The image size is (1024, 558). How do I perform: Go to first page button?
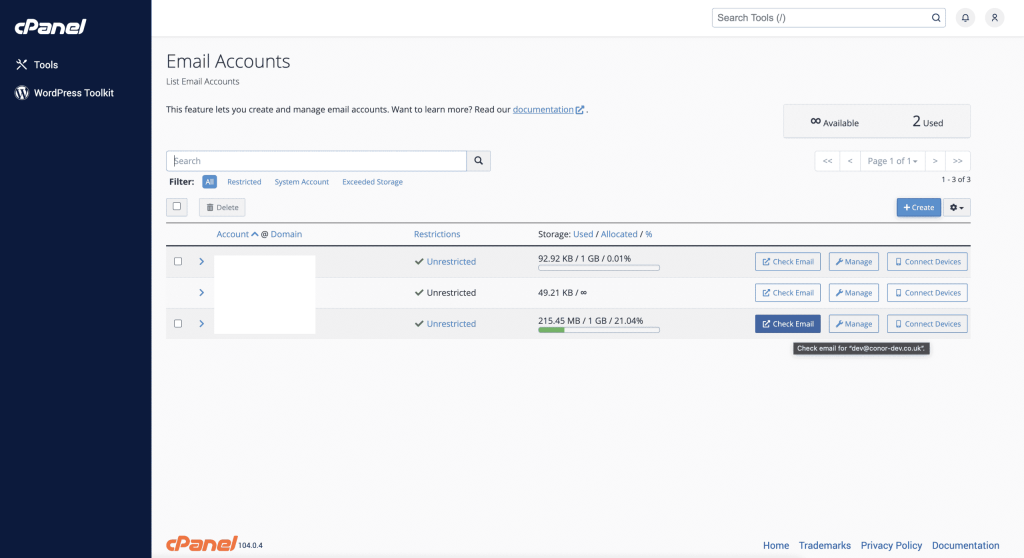pyautogui.click(x=827, y=161)
